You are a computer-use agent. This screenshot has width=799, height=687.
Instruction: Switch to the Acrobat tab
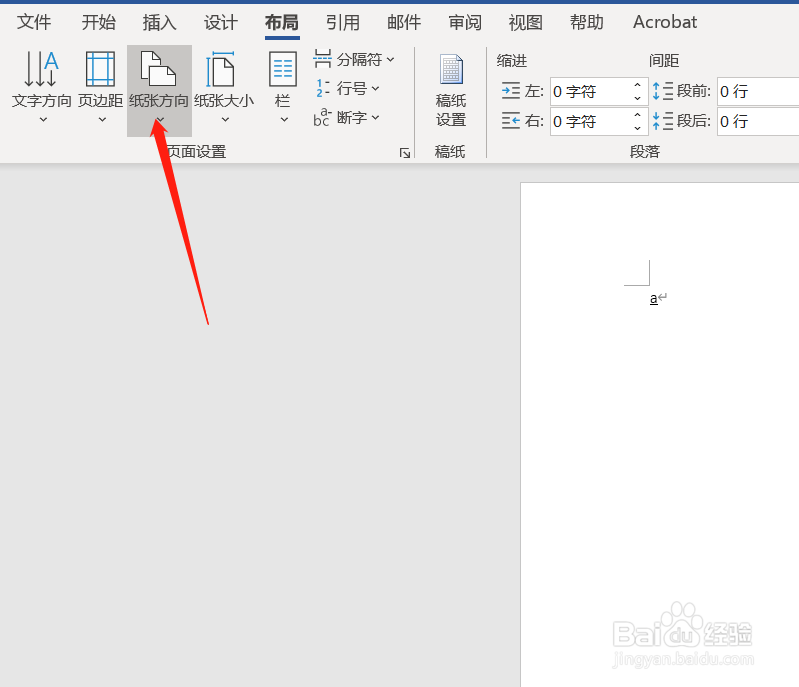coord(665,22)
